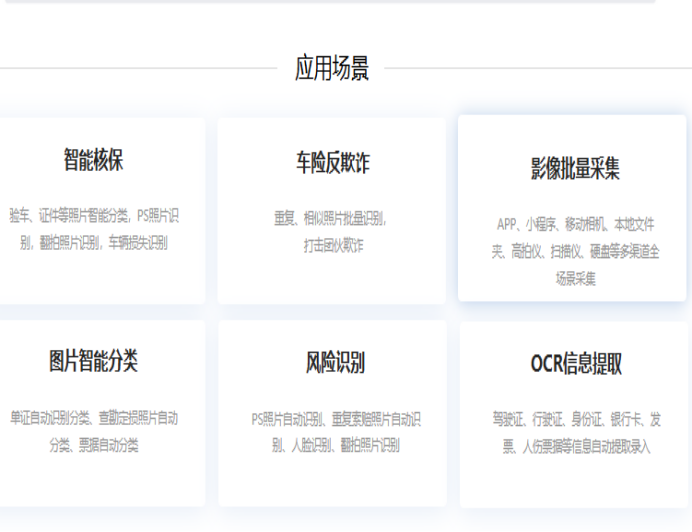Click the 影像批量采集 card title
Screen dimensions: 692x532
(x=575, y=168)
